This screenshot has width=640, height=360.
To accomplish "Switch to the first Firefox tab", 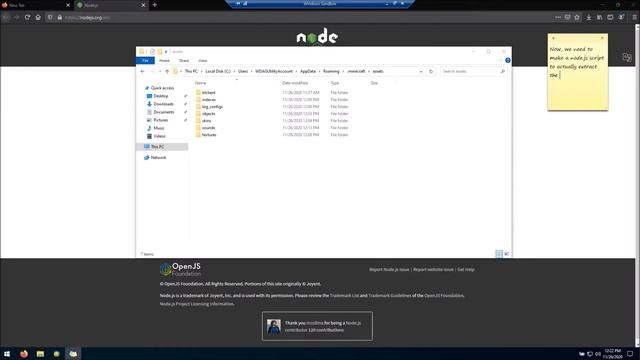I will coord(36,5).
